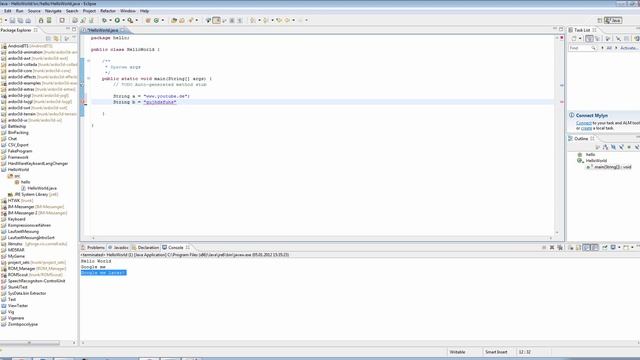Click the Open Task toolbar icon
Screen dimensions: 640x360
pos(182,20)
